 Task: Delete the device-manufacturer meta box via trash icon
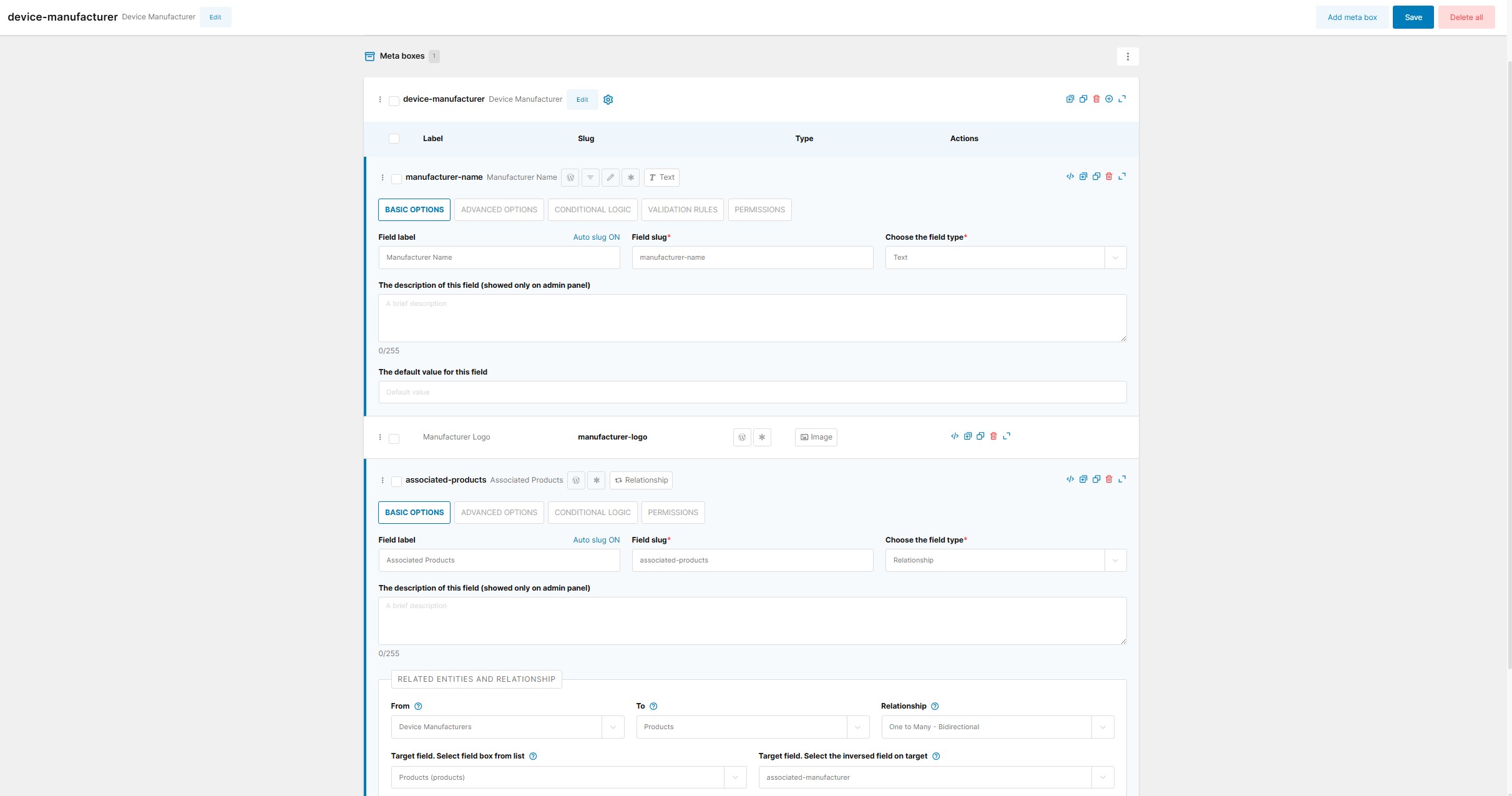[1096, 99]
